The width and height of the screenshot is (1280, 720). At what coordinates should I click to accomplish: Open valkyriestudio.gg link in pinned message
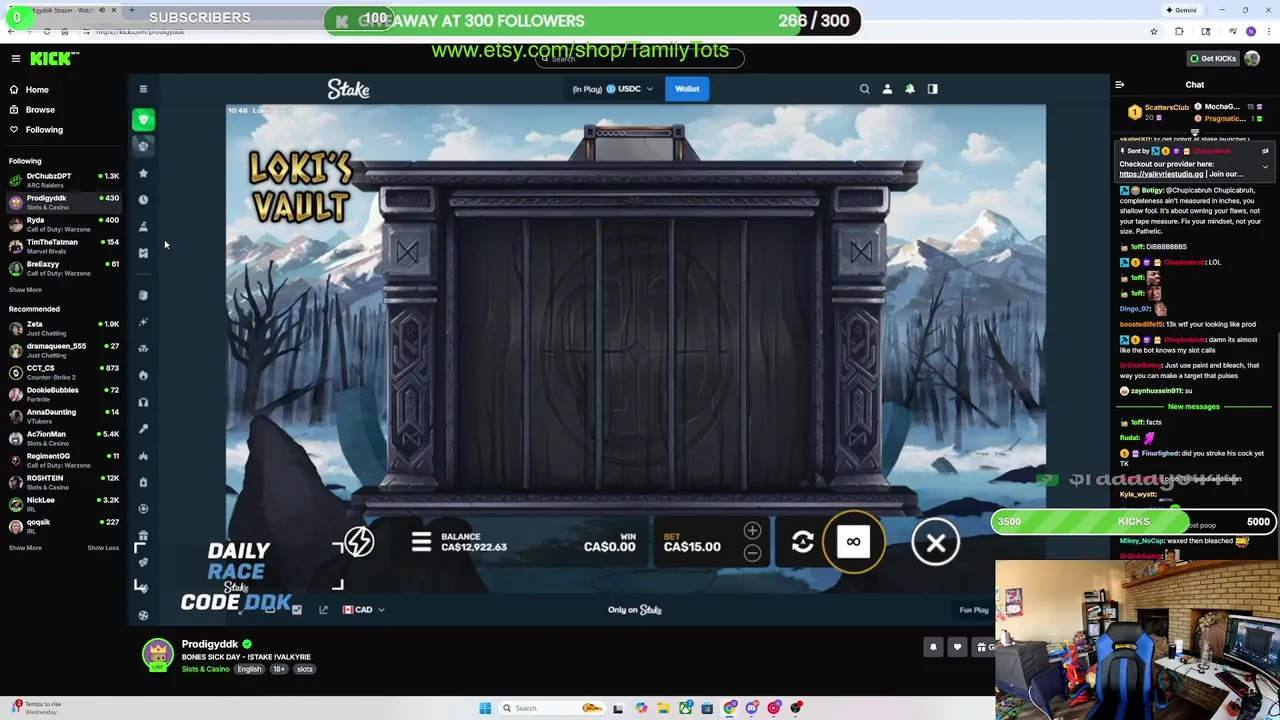1161,174
